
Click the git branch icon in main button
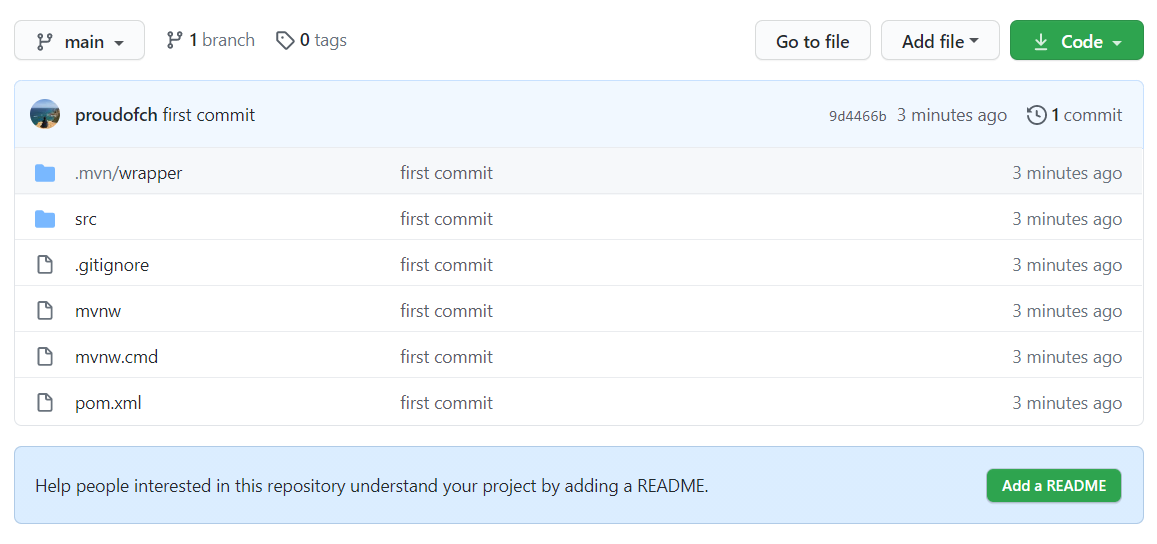(44, 42)
